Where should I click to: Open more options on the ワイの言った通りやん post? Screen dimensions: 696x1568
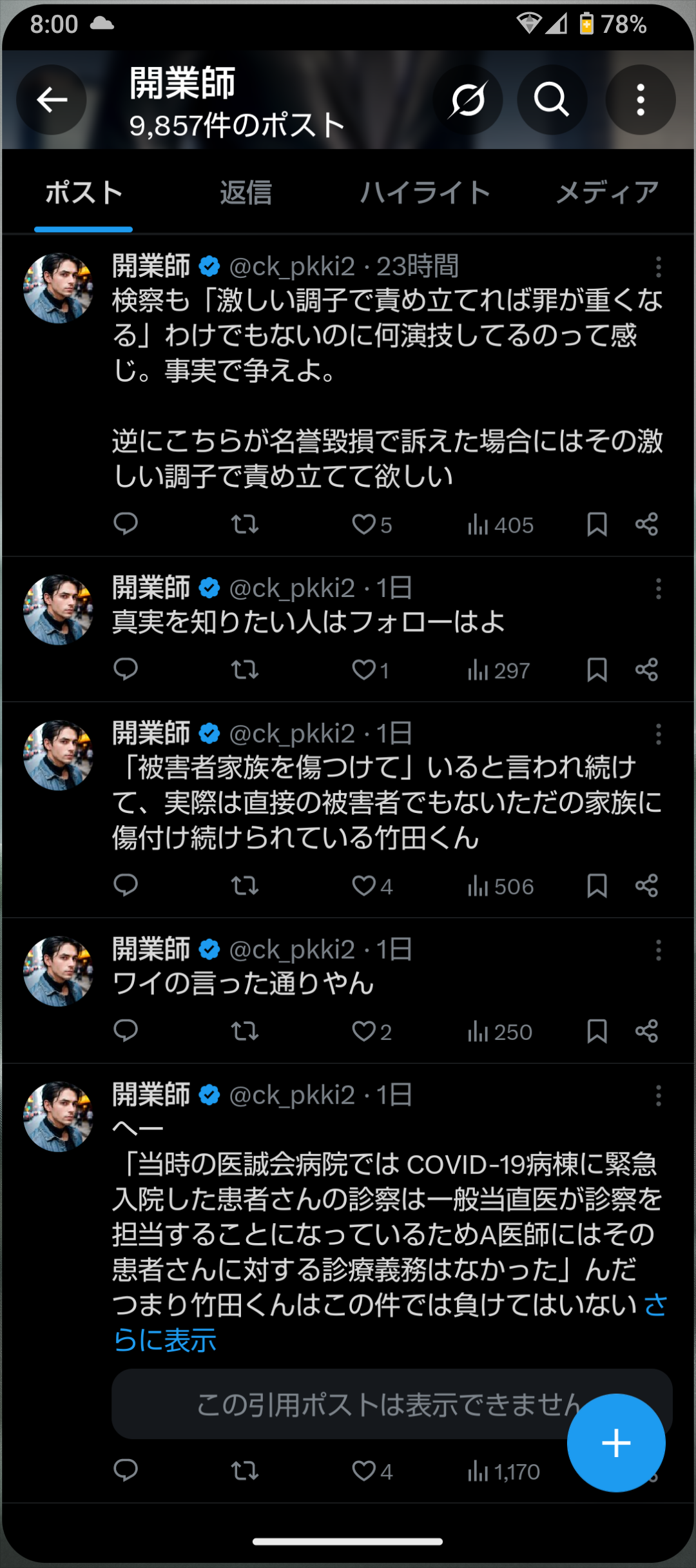tap(658, 950)
